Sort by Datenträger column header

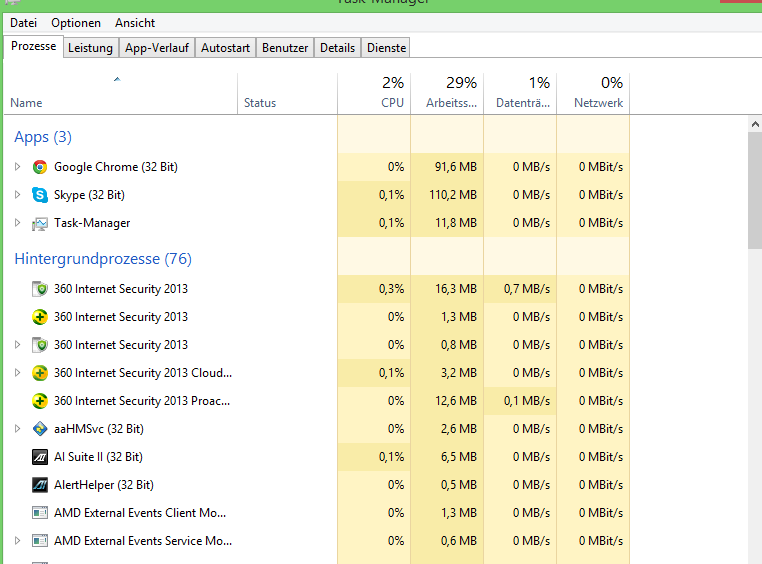point(520,94)
